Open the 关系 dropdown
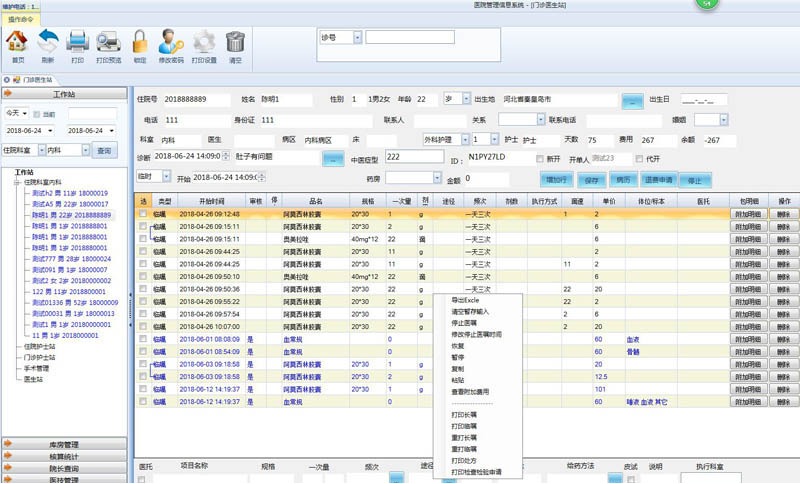This screenshot has width=800, height=484. click(x=541, y=119)
